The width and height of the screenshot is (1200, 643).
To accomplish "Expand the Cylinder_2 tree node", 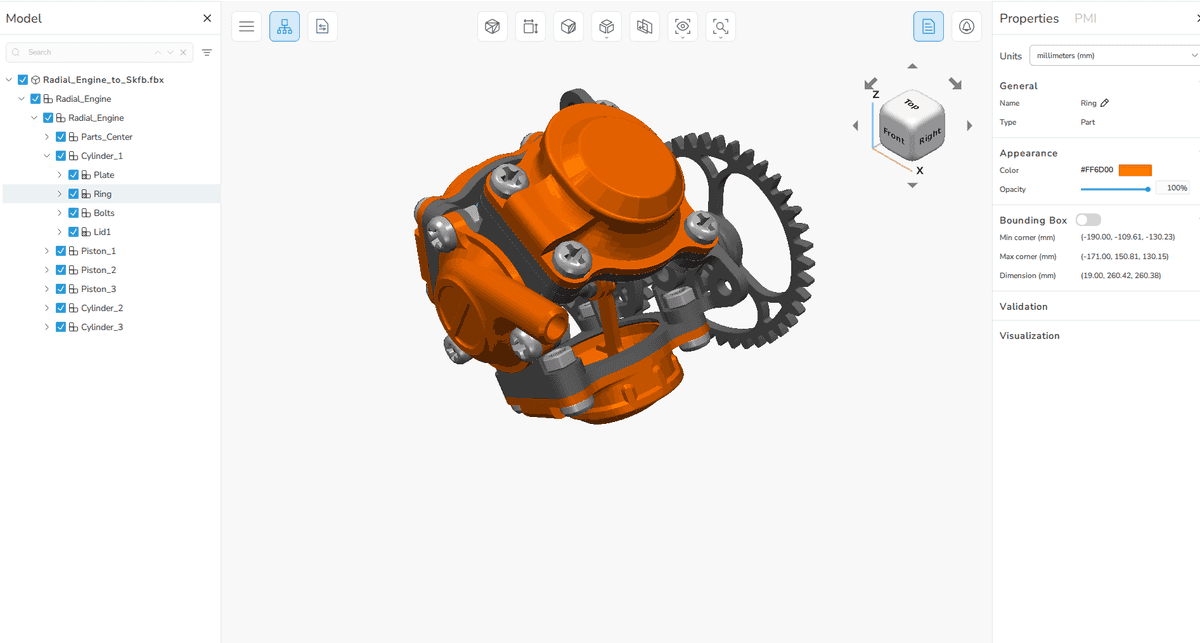I will tap(46, 307).
